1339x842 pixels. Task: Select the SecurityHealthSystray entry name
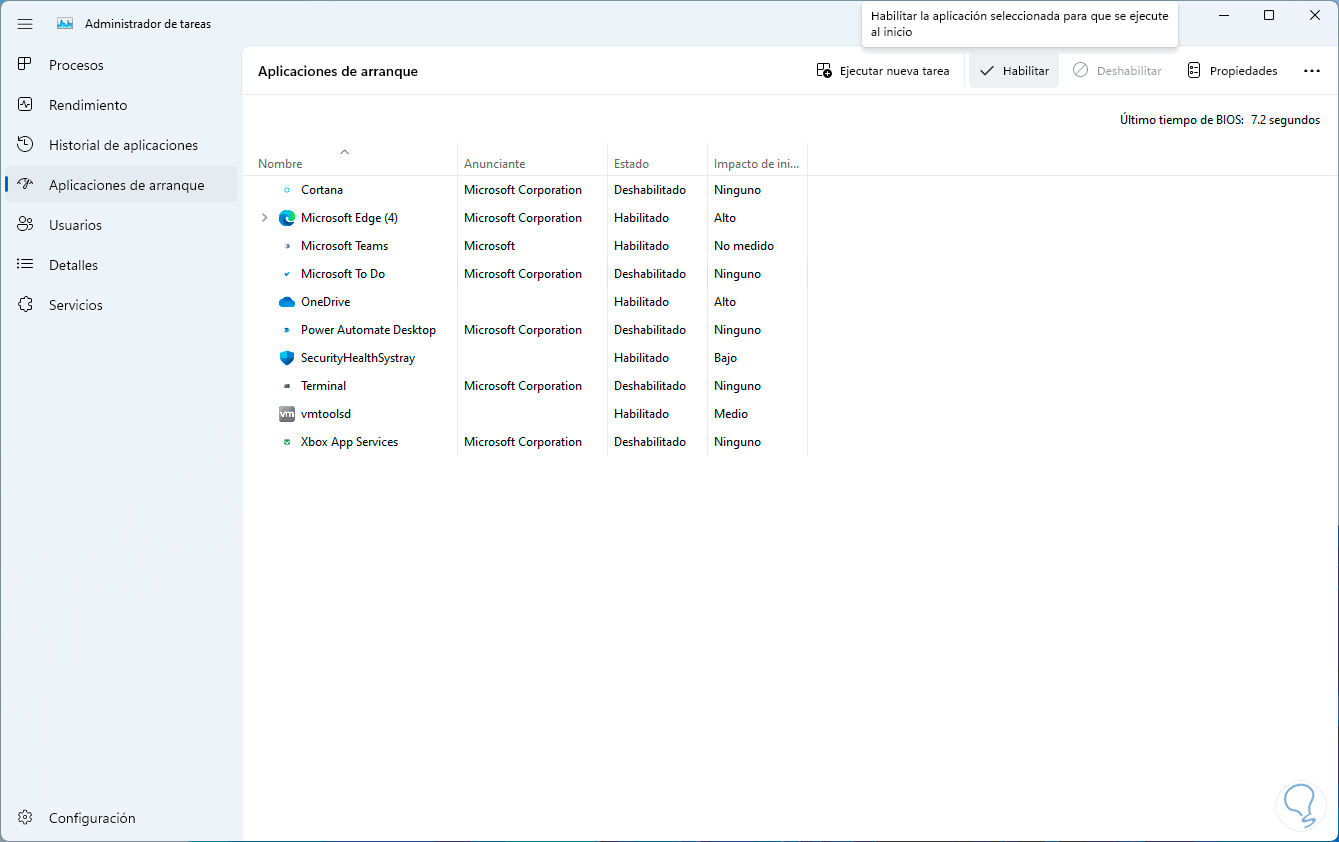358,358
